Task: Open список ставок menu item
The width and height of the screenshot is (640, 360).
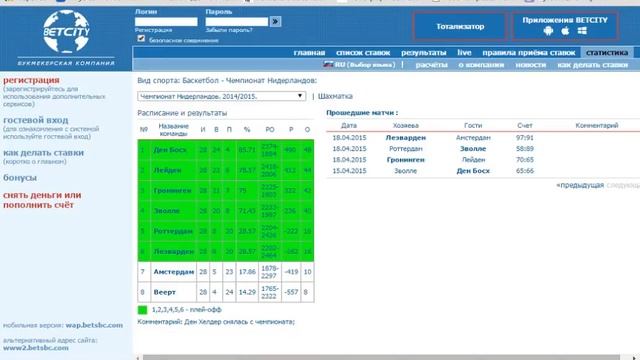Action: [x=363, y=53]
